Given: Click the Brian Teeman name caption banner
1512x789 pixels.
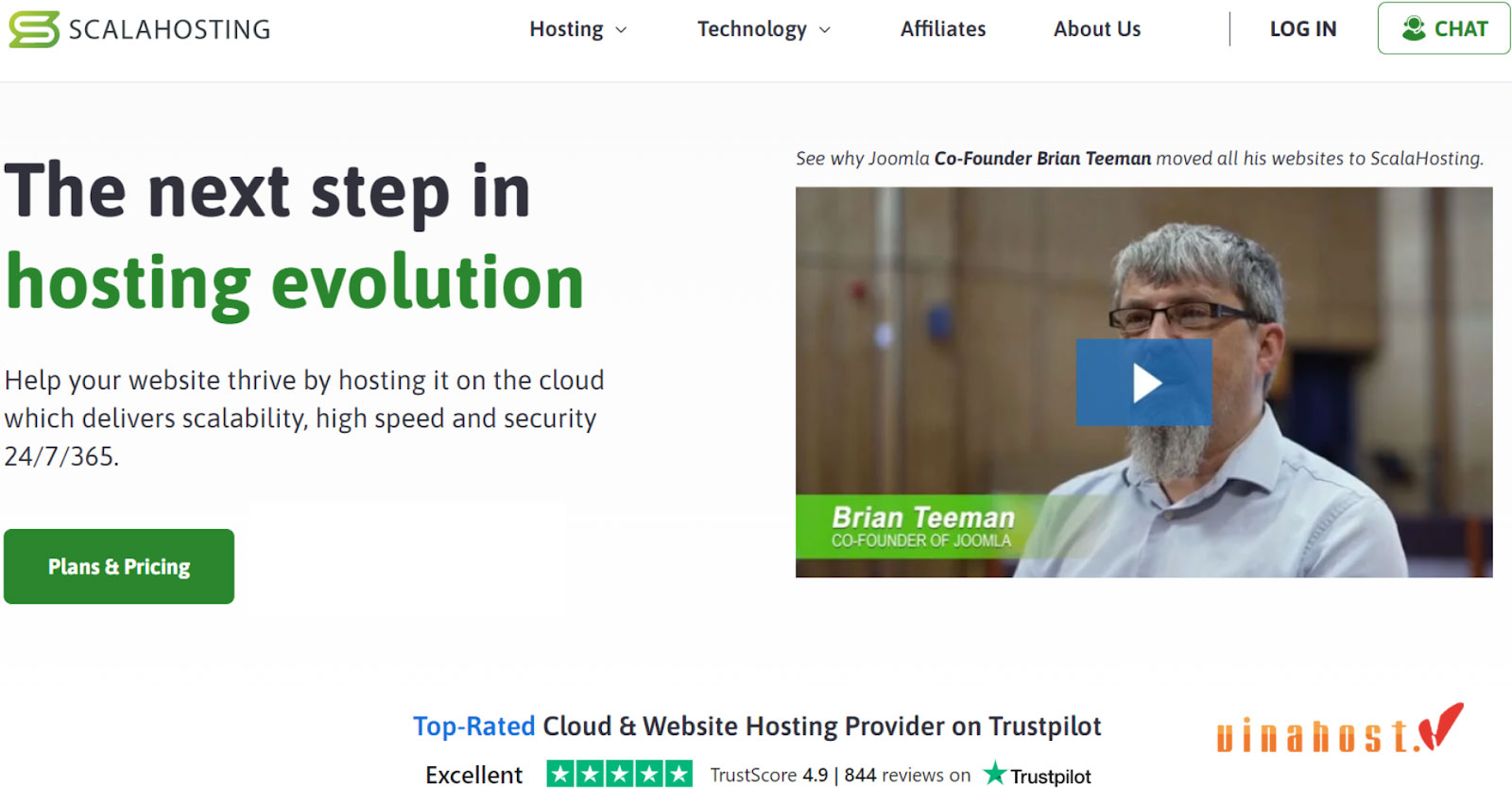Looking at the screenshot, I should [x=922, y=526].
